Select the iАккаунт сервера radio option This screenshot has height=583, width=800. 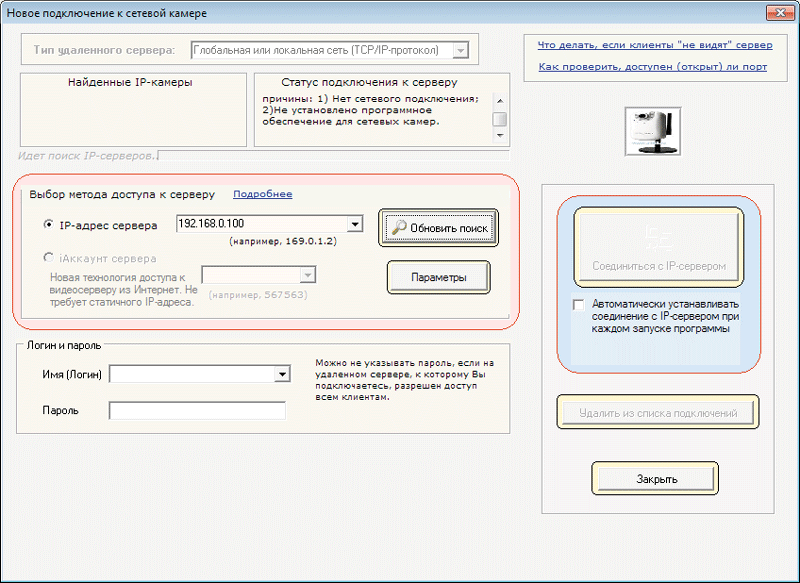[48, 258]
